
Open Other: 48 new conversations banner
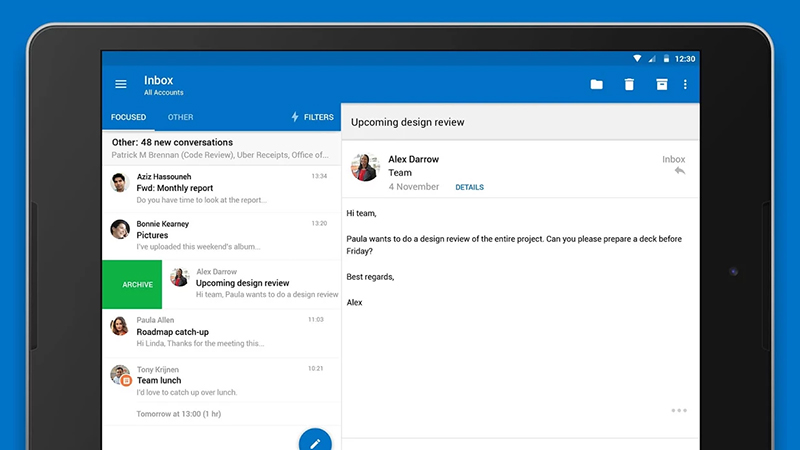(x=221, y=148)
